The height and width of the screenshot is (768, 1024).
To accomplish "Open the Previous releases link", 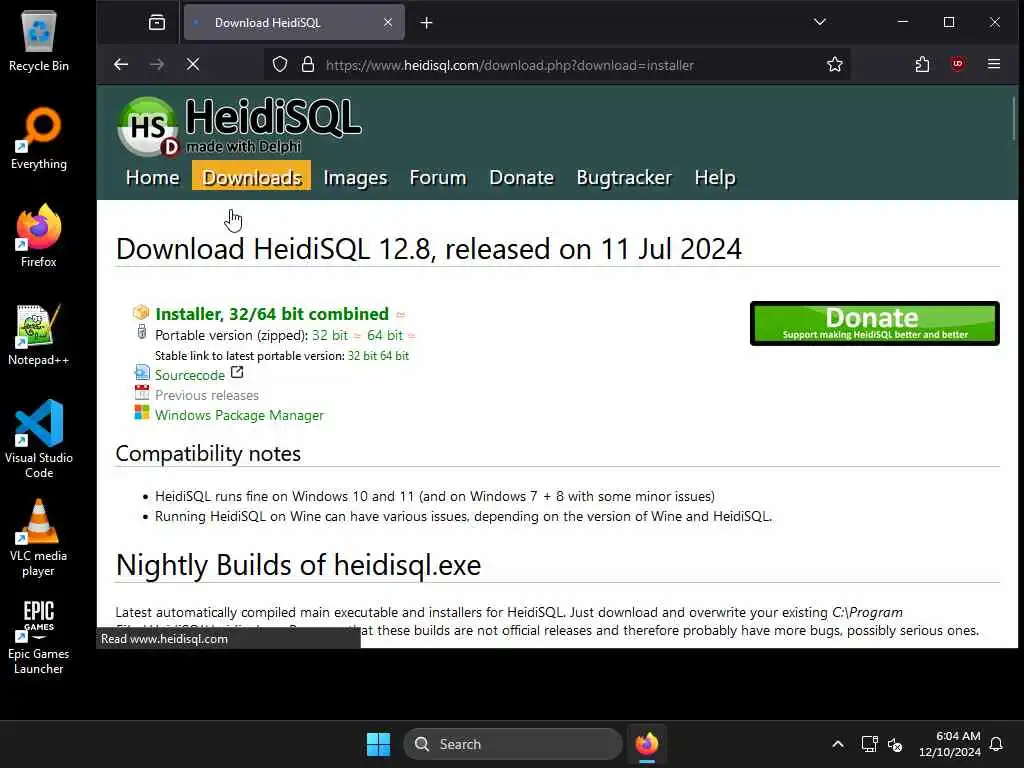I will (206, 395).
